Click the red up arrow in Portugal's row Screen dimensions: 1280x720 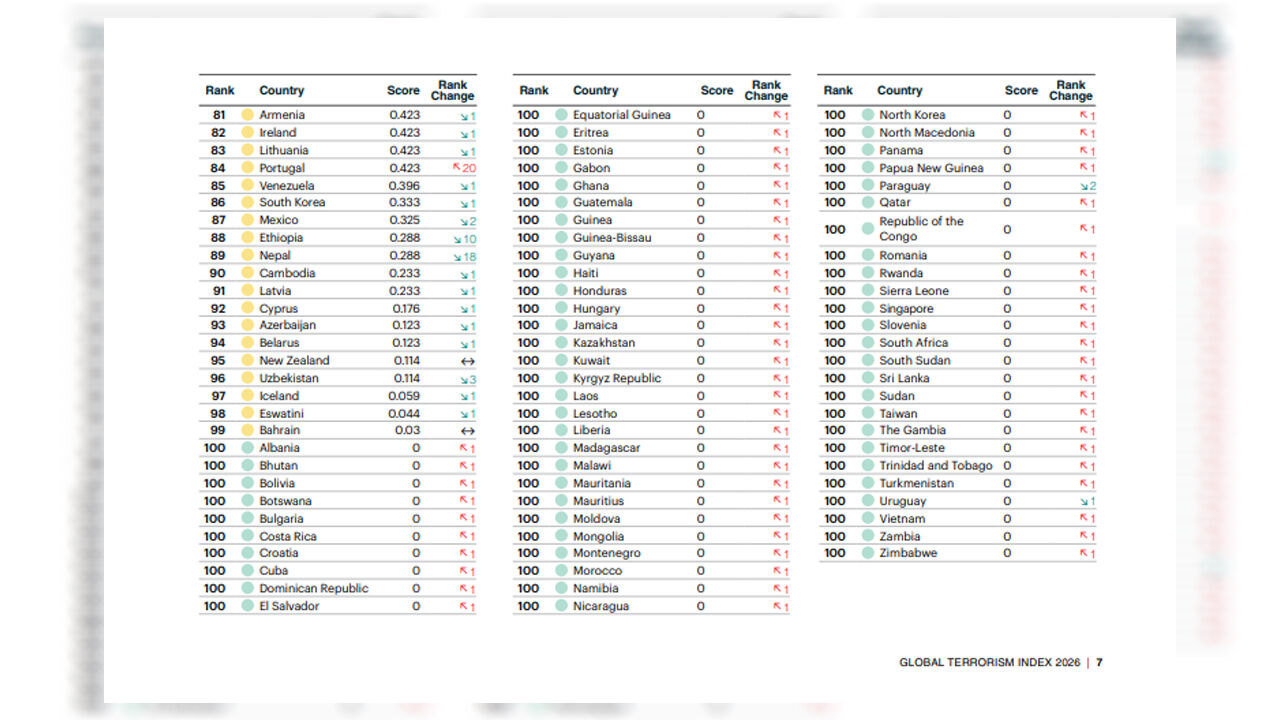pos(456,168)
